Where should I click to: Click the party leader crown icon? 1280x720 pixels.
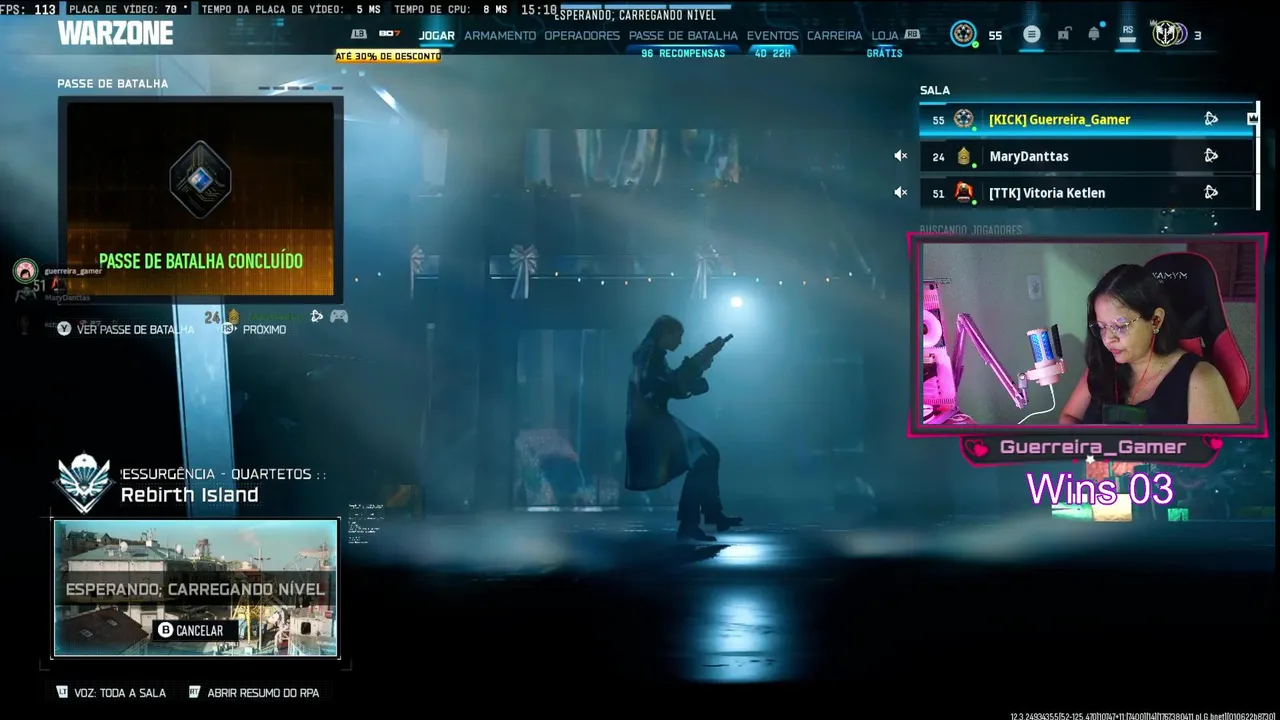pyautogui.click(x=1252, y=119)
